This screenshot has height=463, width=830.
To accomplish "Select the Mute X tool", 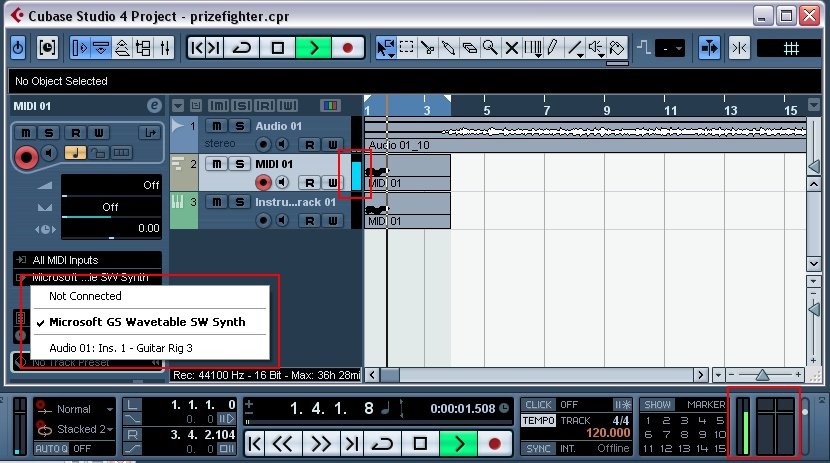I will [511, 48].
